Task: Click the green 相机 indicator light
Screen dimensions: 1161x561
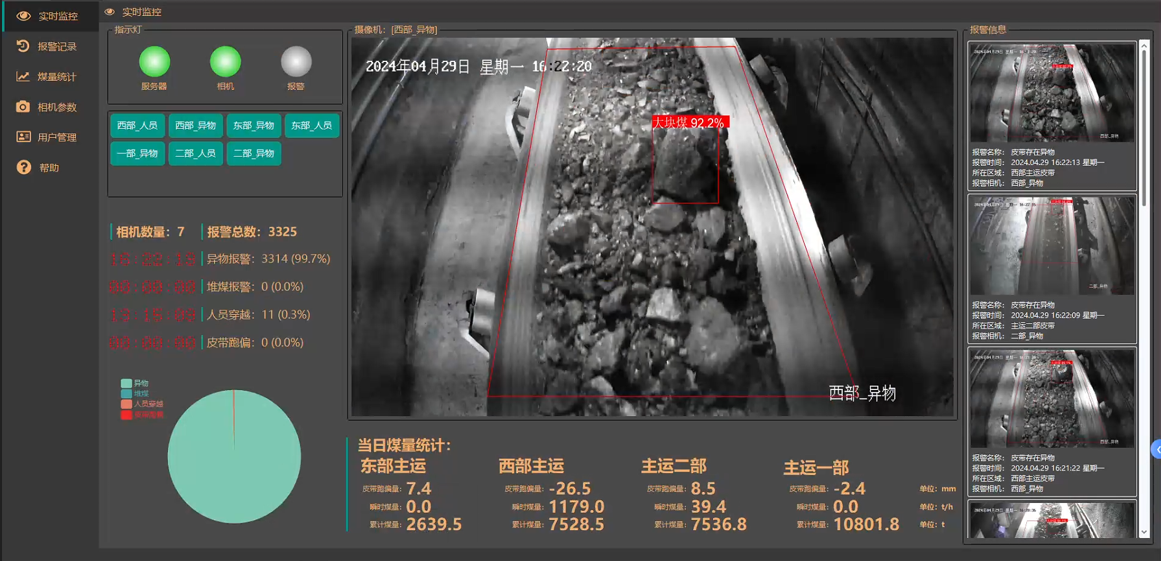Action: coord(225,62)
